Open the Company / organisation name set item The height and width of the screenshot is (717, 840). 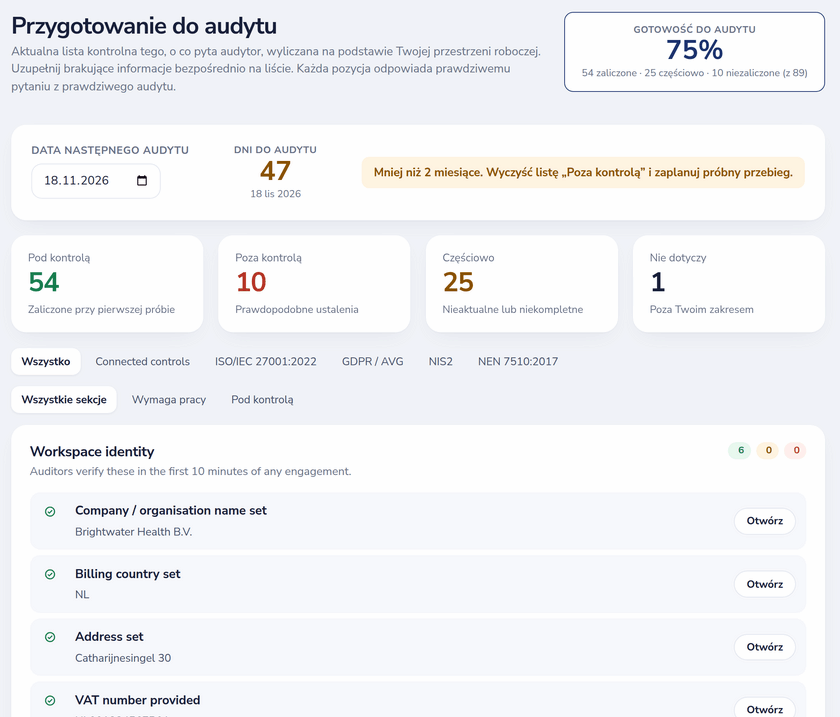764,521
